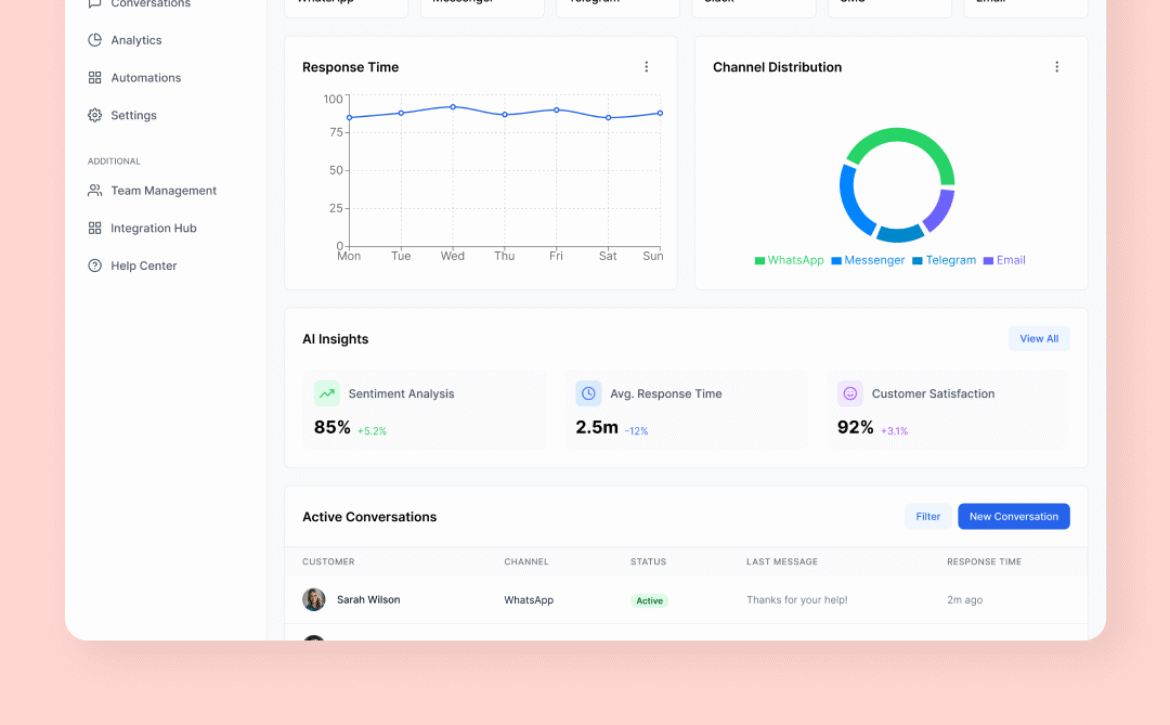Click the Customer Satisfaction smiley icon
Screen dimensions: 1170x725
tap(850, 394)
